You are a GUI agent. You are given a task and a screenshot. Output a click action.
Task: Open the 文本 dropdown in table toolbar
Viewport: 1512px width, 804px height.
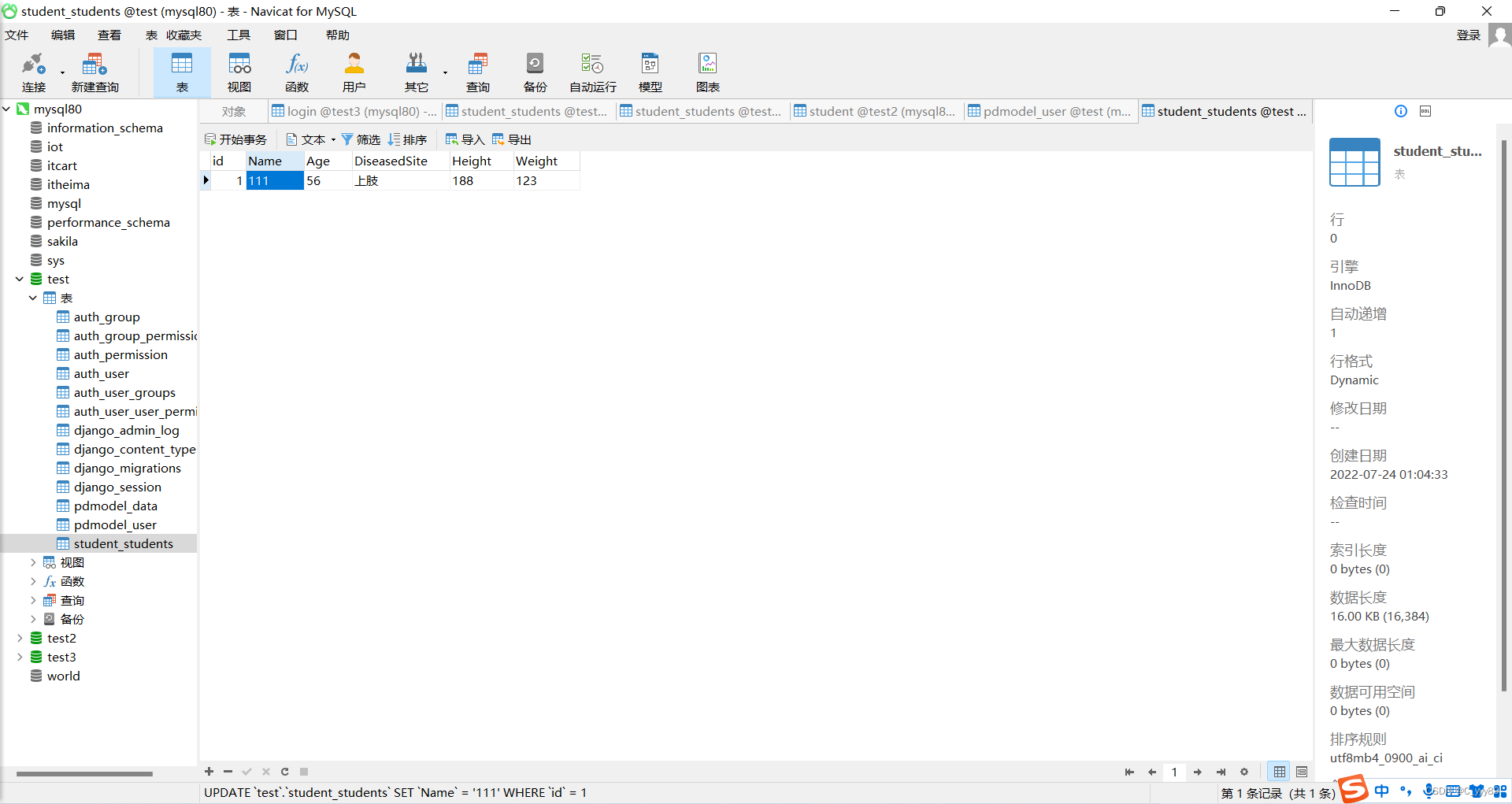point(312,139)
